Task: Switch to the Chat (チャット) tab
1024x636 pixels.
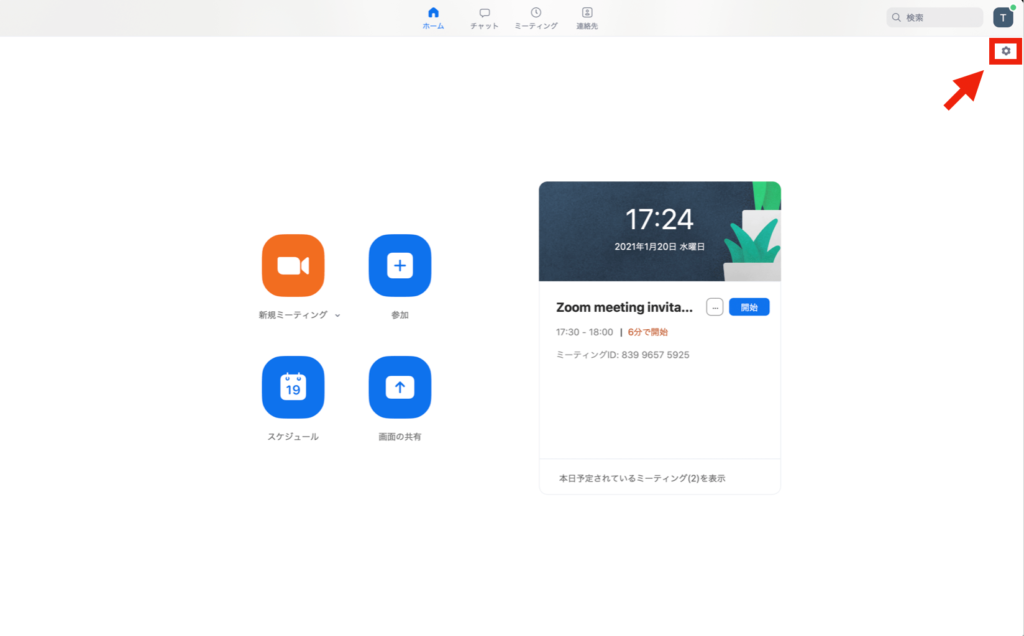Action: 484,18
